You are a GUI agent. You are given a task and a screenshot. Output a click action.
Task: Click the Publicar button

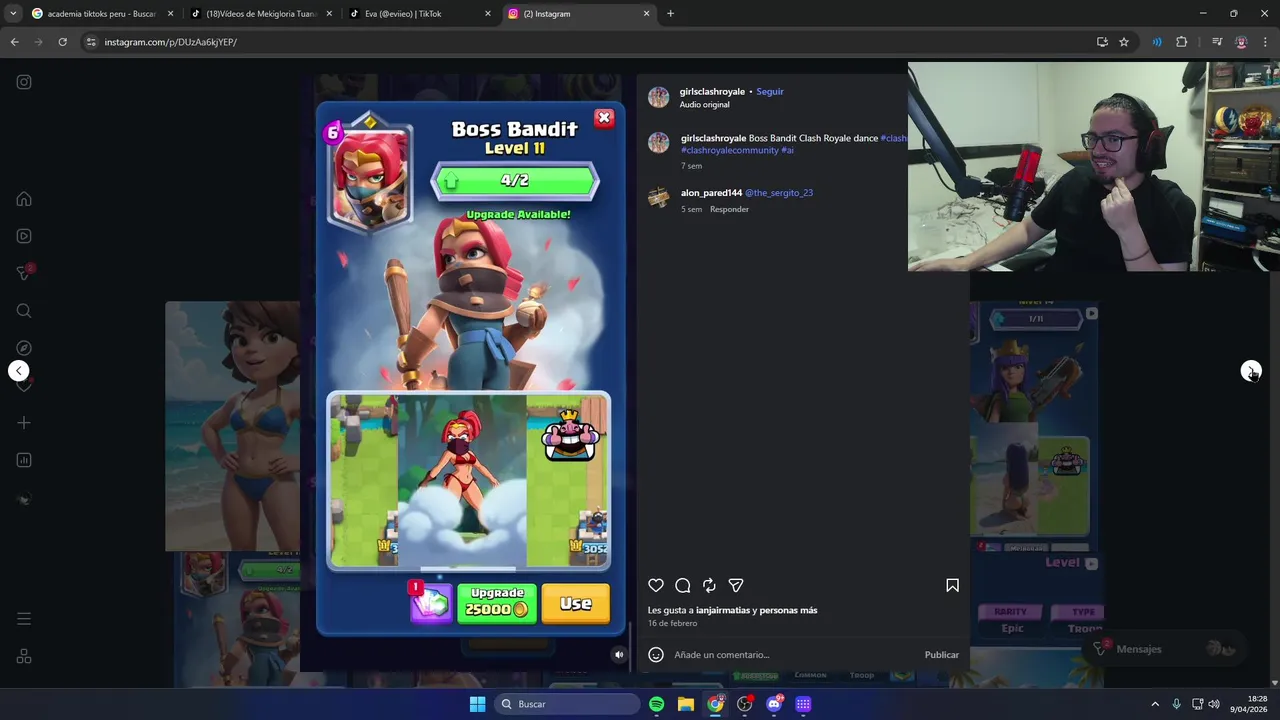[941, 655]
